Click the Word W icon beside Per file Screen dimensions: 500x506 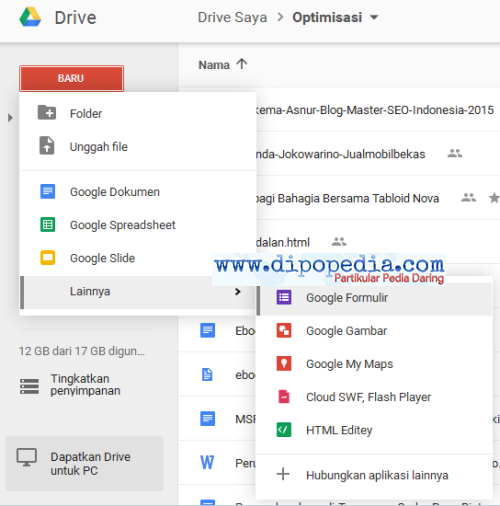207,463
